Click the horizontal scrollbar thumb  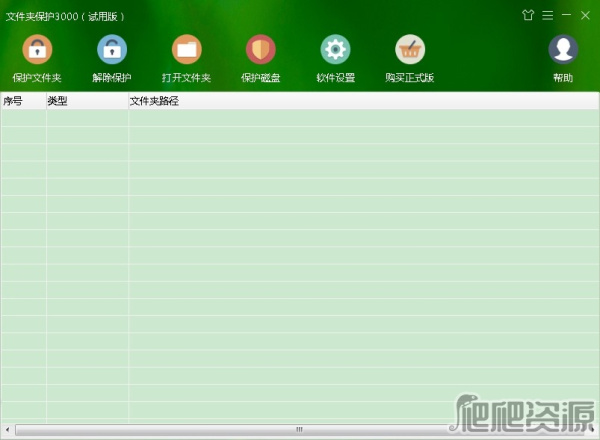coord(300,430)
